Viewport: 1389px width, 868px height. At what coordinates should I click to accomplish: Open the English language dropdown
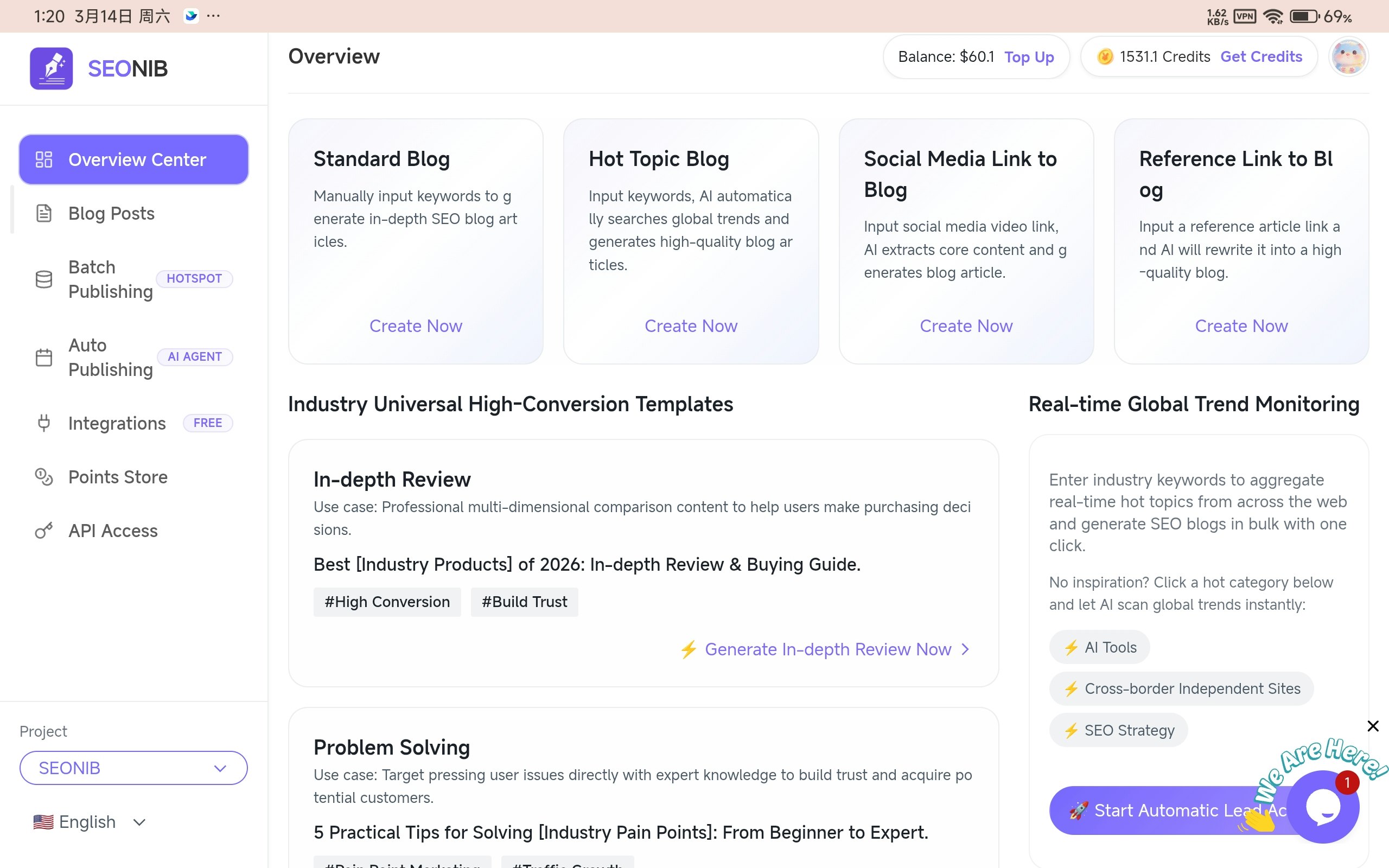point(90,821)
